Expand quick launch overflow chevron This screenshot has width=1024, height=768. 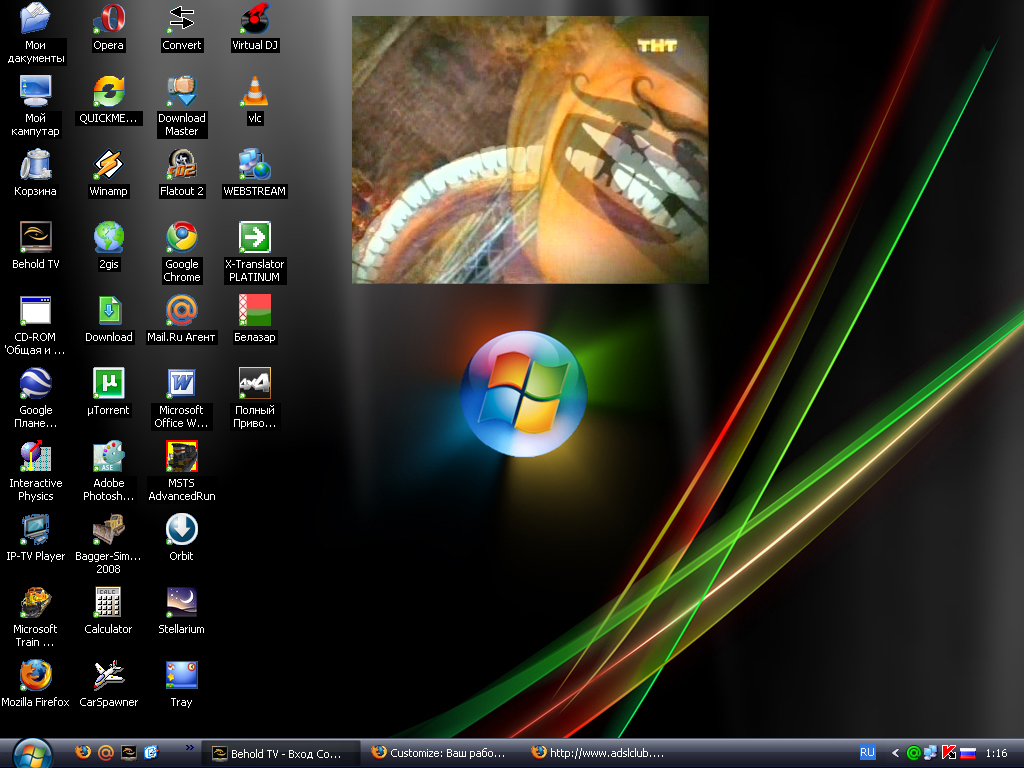coord(189,748)
